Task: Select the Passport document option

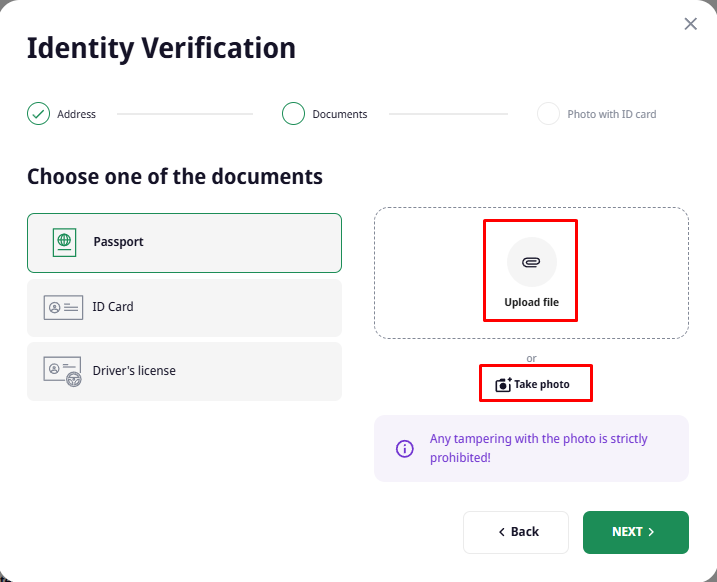Action: [x=184, y=243]
